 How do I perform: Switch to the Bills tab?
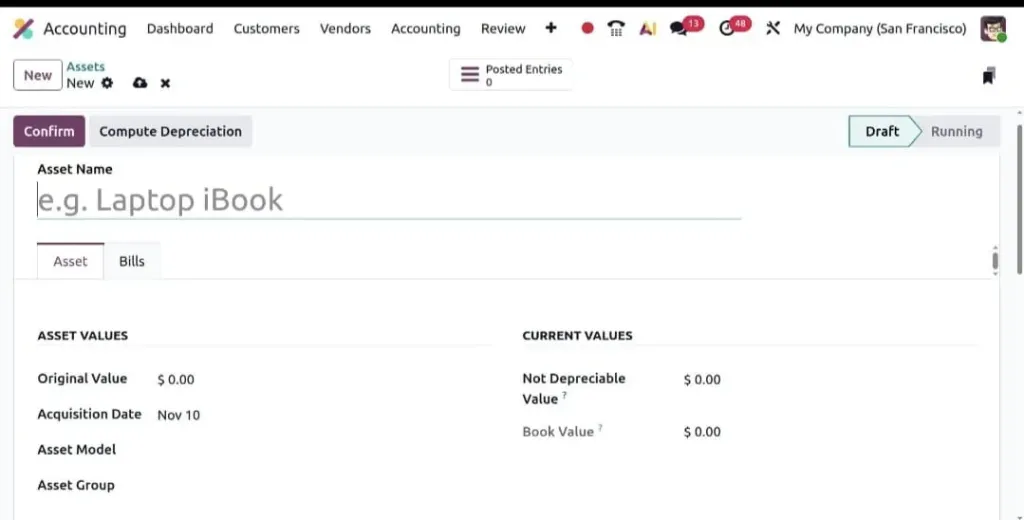(x=131, y=261)
